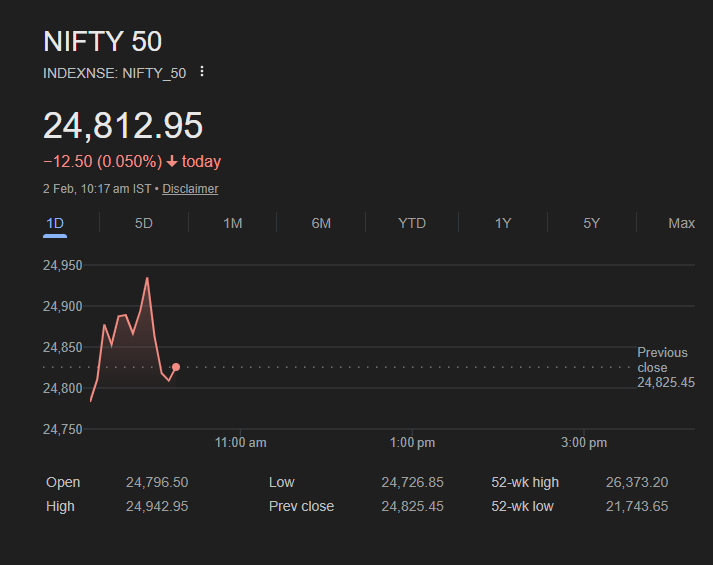
Task: Click the current price dot on chart
Action: pyautogui.click(x=176, y=367)
